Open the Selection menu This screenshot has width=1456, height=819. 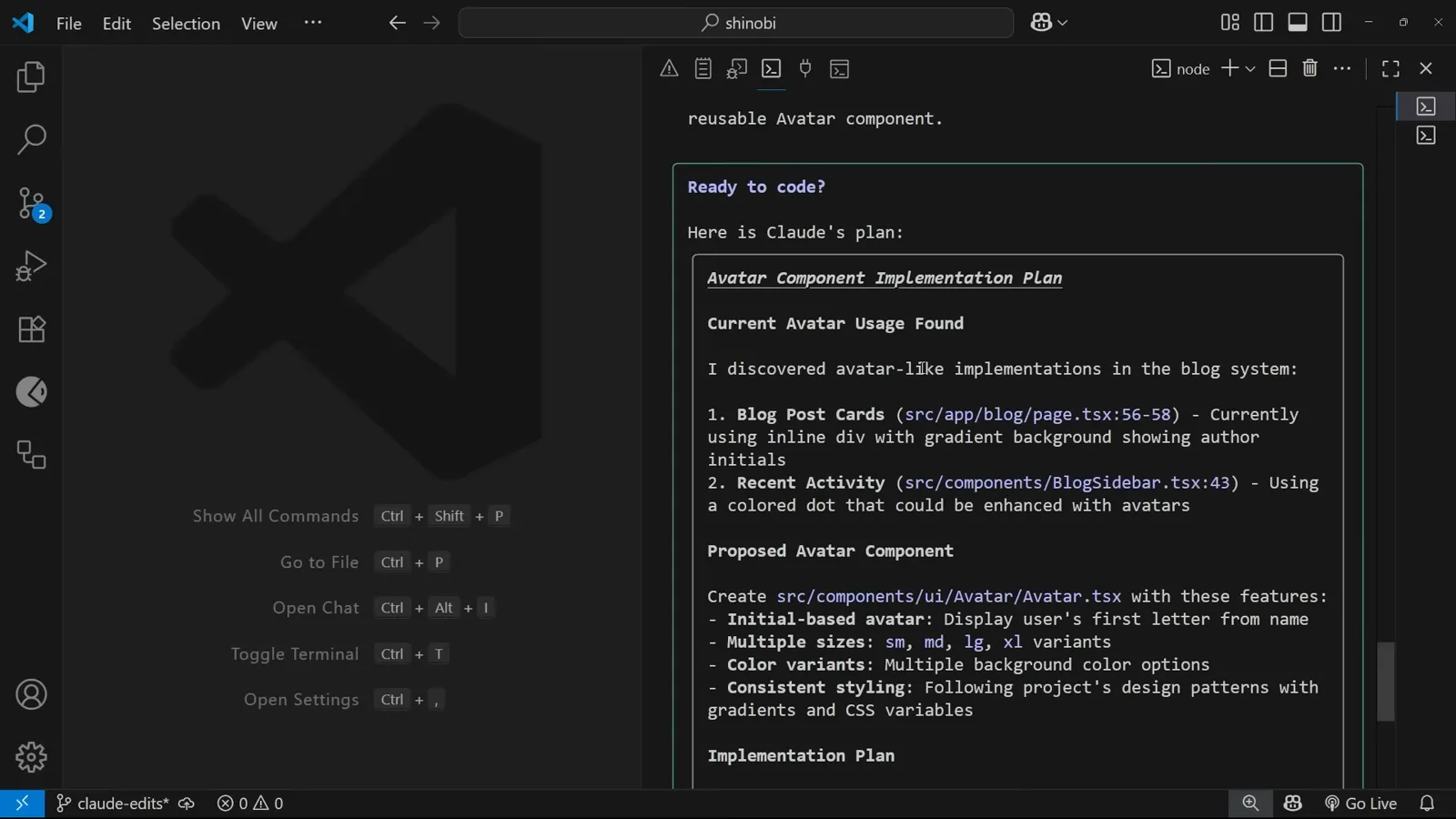186,24
